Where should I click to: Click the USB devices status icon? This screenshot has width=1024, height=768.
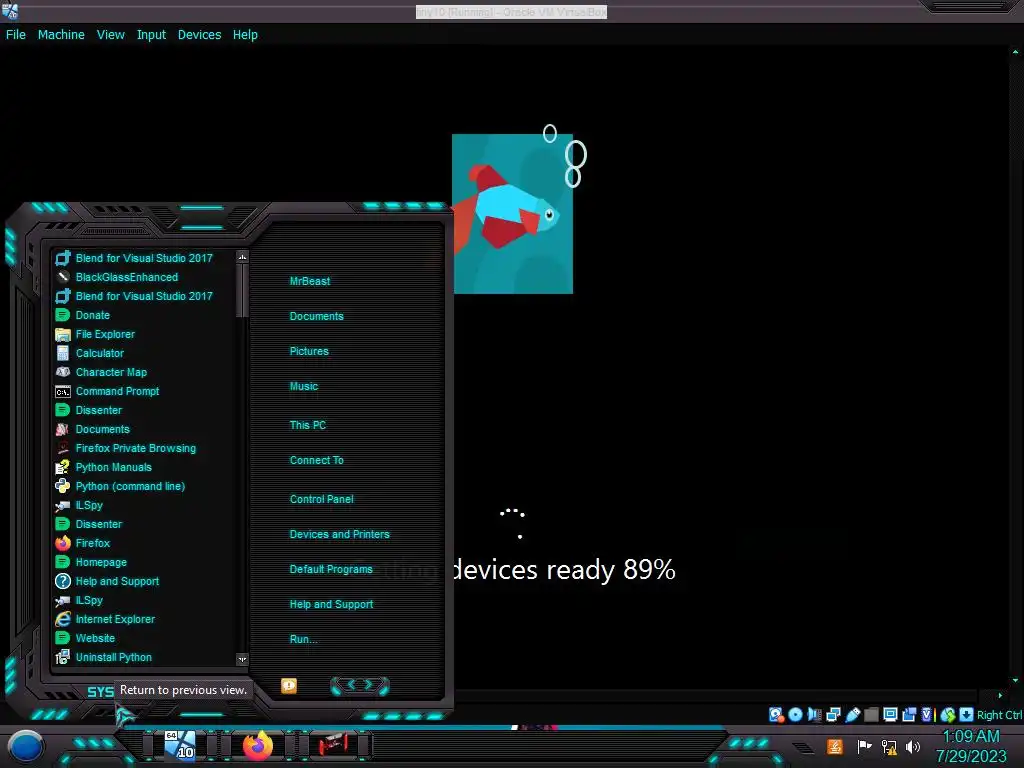[x=852, y=715]
